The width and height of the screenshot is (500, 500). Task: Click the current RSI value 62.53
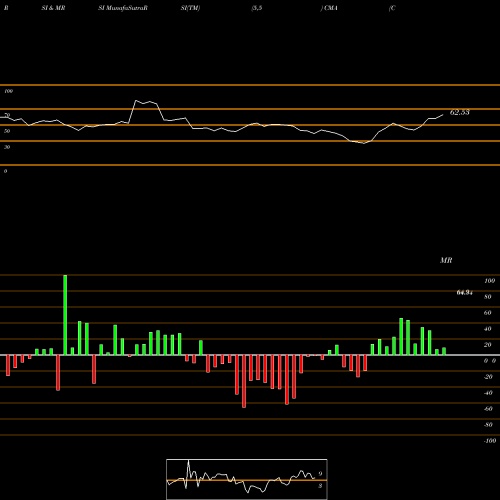[x=460, y=112]
